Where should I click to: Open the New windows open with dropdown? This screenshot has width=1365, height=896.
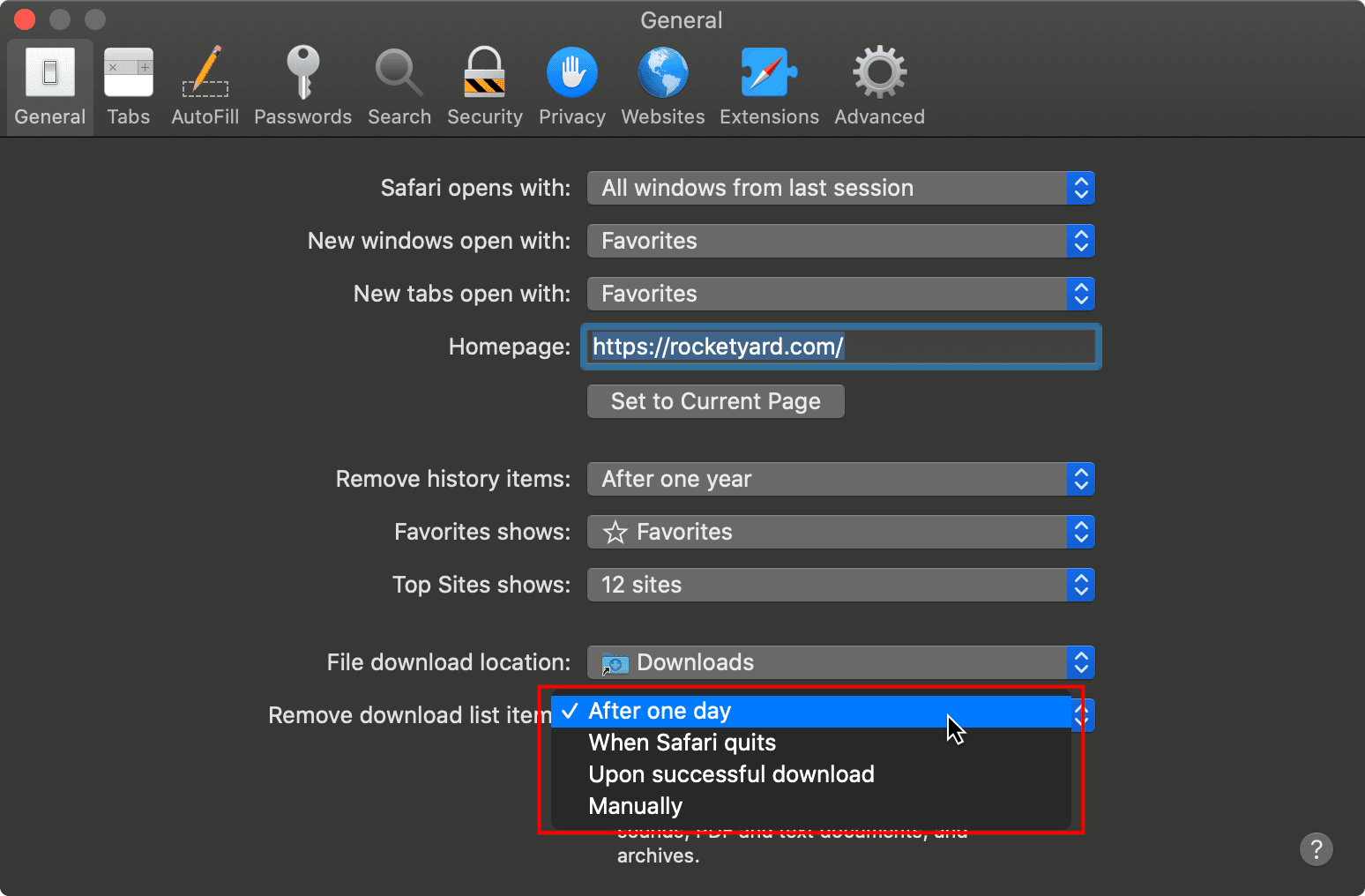(840, 241)
